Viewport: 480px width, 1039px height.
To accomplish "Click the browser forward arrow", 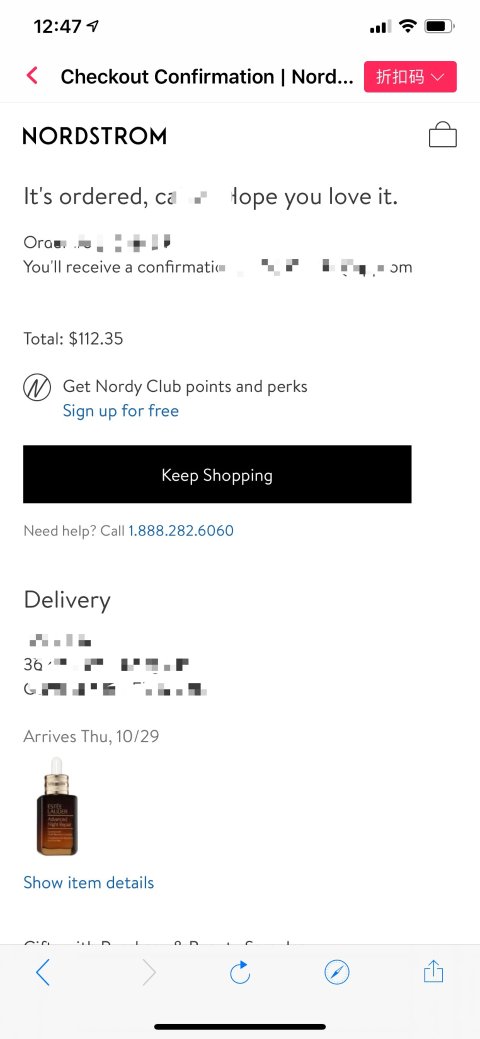I will [x=149, y=973].
